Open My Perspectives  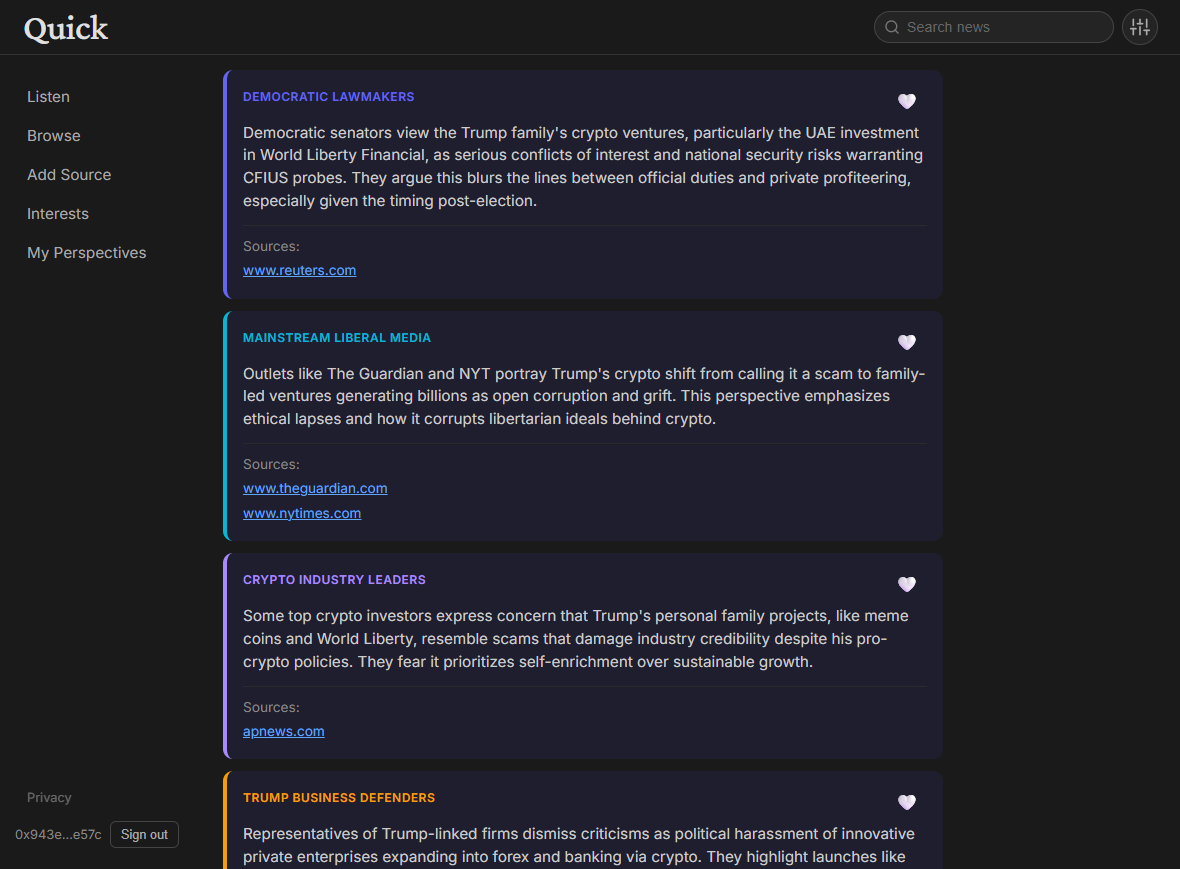coord(86,252)
